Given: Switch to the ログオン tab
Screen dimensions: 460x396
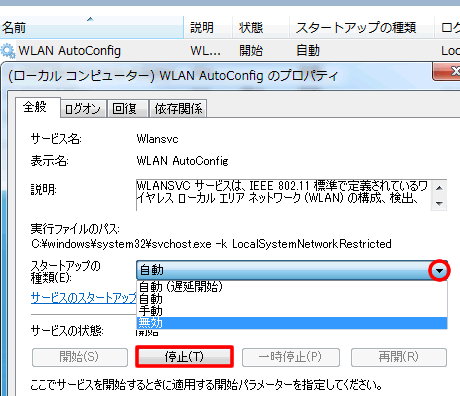Looking at the screenshot, I should click(83, 109).
